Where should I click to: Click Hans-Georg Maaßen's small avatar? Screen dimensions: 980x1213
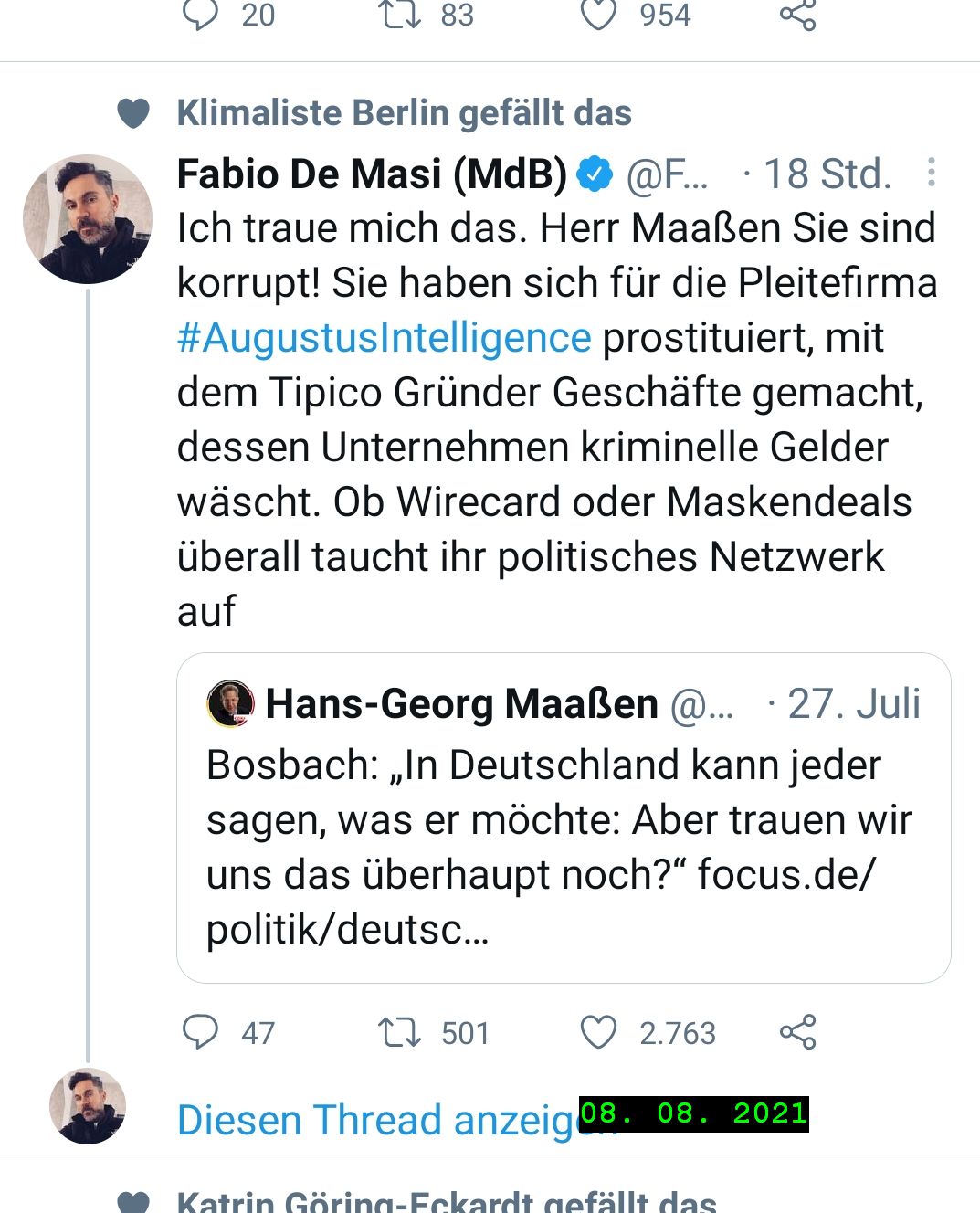tap(231, 703)
